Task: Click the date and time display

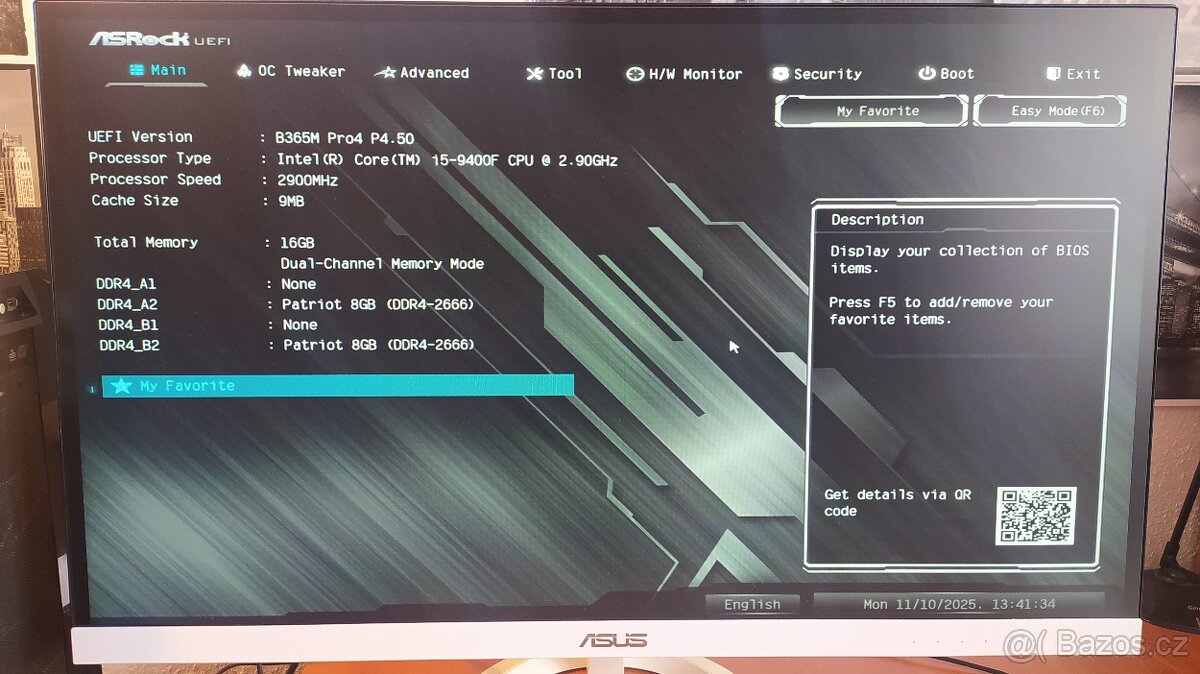Action: coord(960,604)
